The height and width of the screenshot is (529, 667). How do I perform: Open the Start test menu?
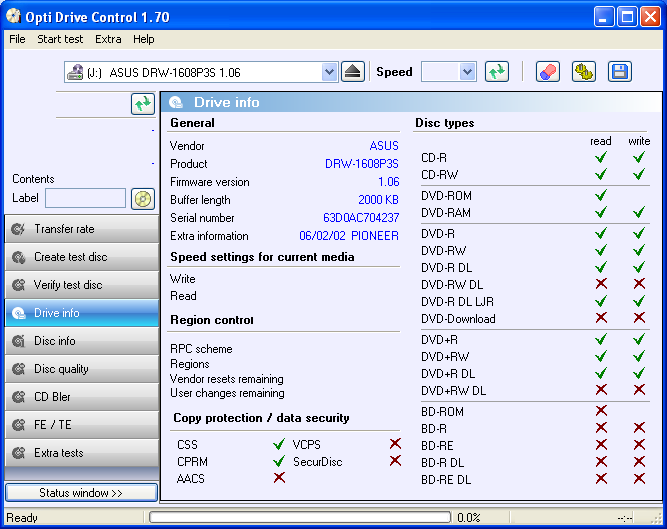coord(60,39)
